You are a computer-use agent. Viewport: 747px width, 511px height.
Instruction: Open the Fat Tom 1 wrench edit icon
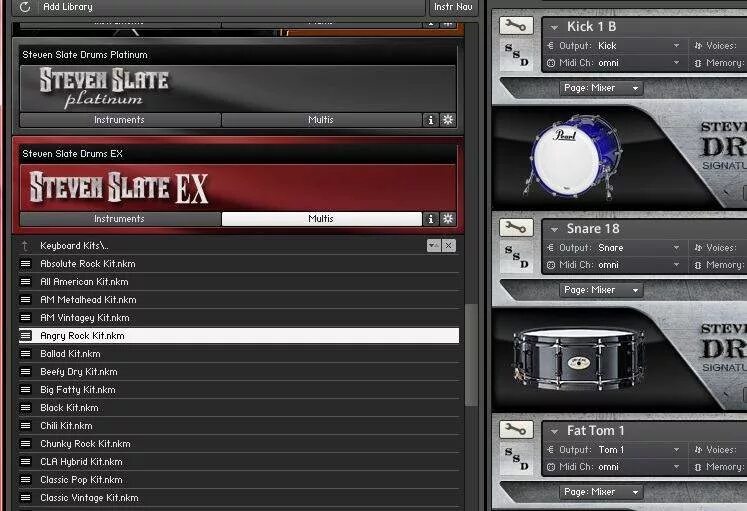[515, 429]
